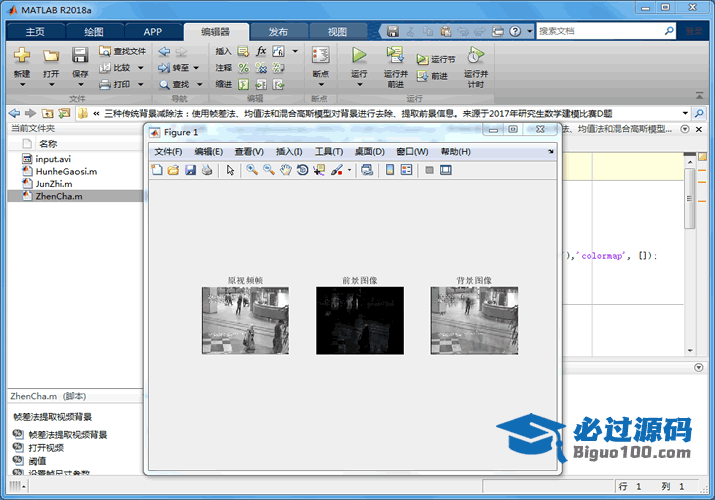
Task: Expand the Open (打开) dropdown arrow
Action: coord(51,85)
